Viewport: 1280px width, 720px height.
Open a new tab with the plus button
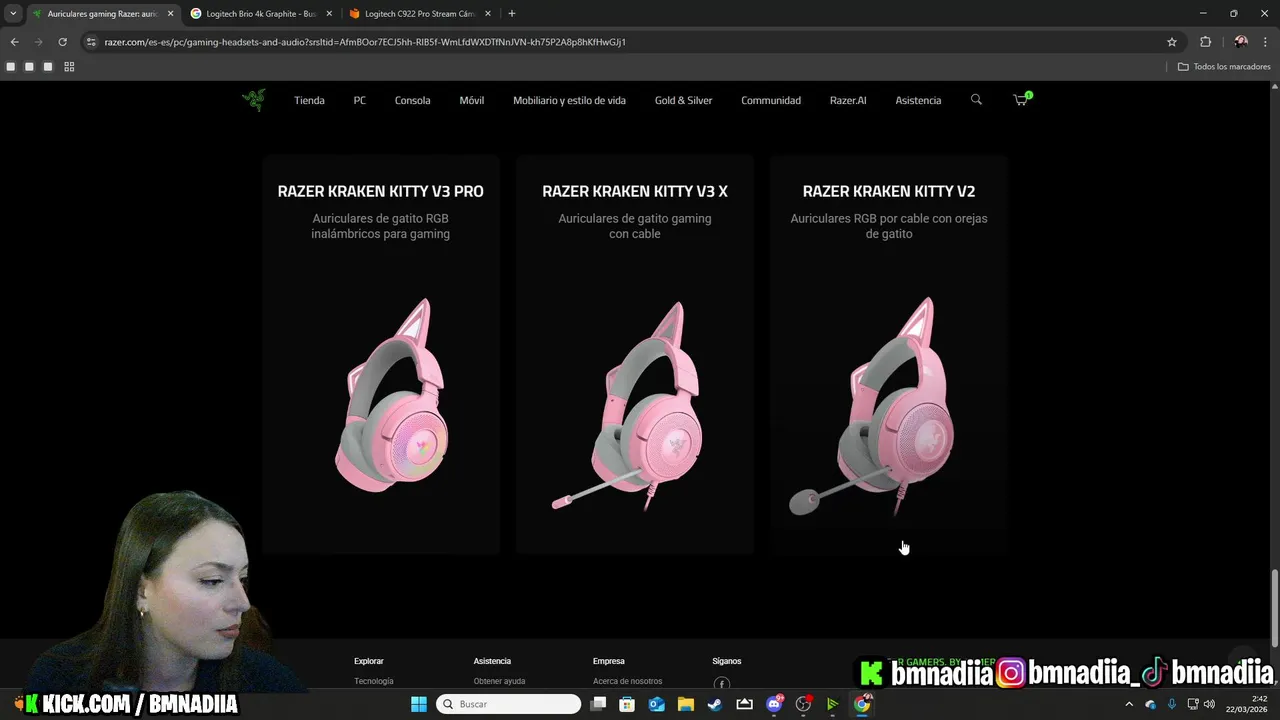pos(512,14)
